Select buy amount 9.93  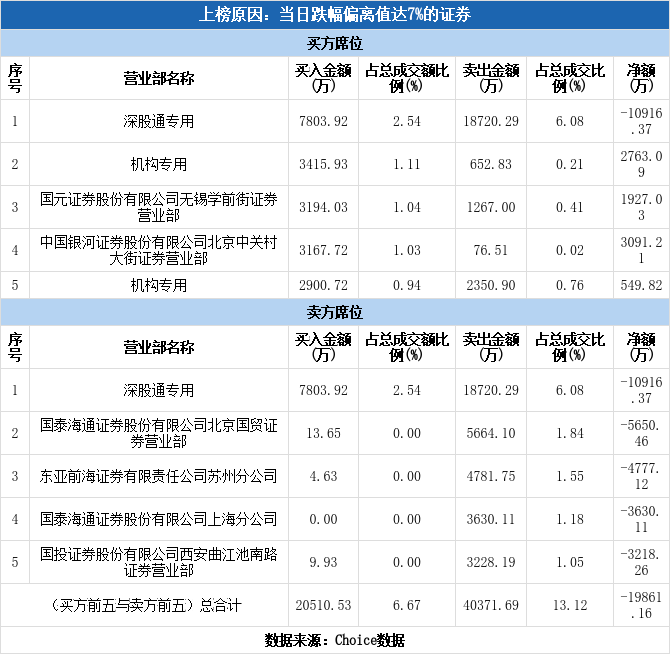click(323, 562)
